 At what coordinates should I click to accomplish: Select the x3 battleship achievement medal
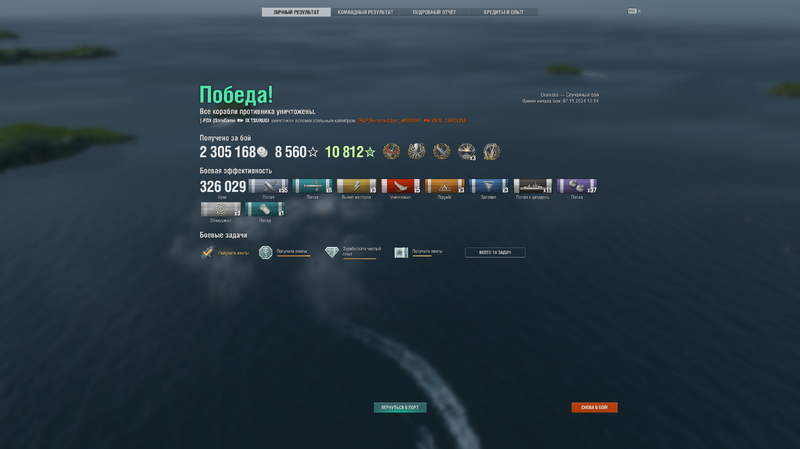pyautogui.click(x=466, y=151)
